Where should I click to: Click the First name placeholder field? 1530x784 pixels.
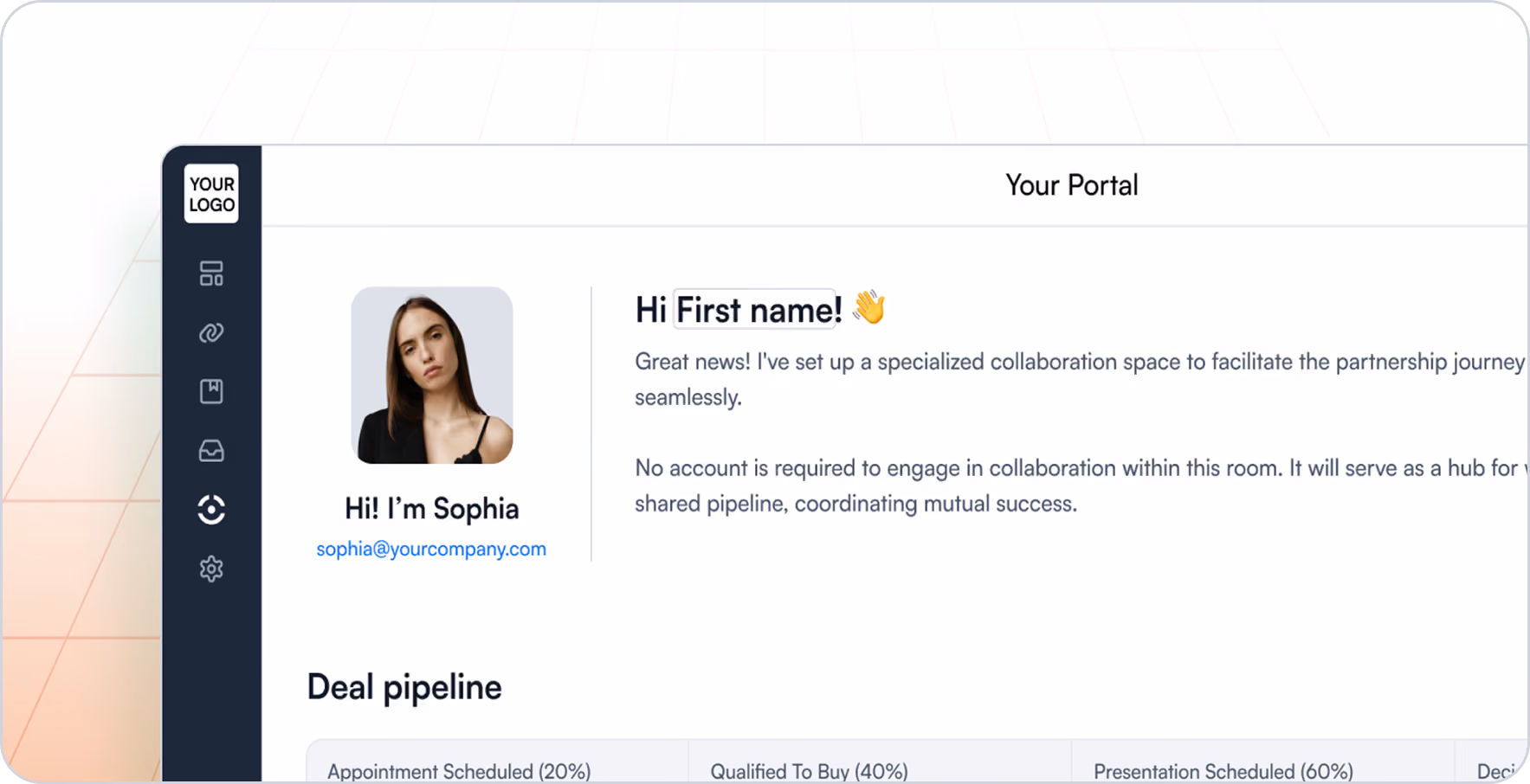(x=755, y=310)
